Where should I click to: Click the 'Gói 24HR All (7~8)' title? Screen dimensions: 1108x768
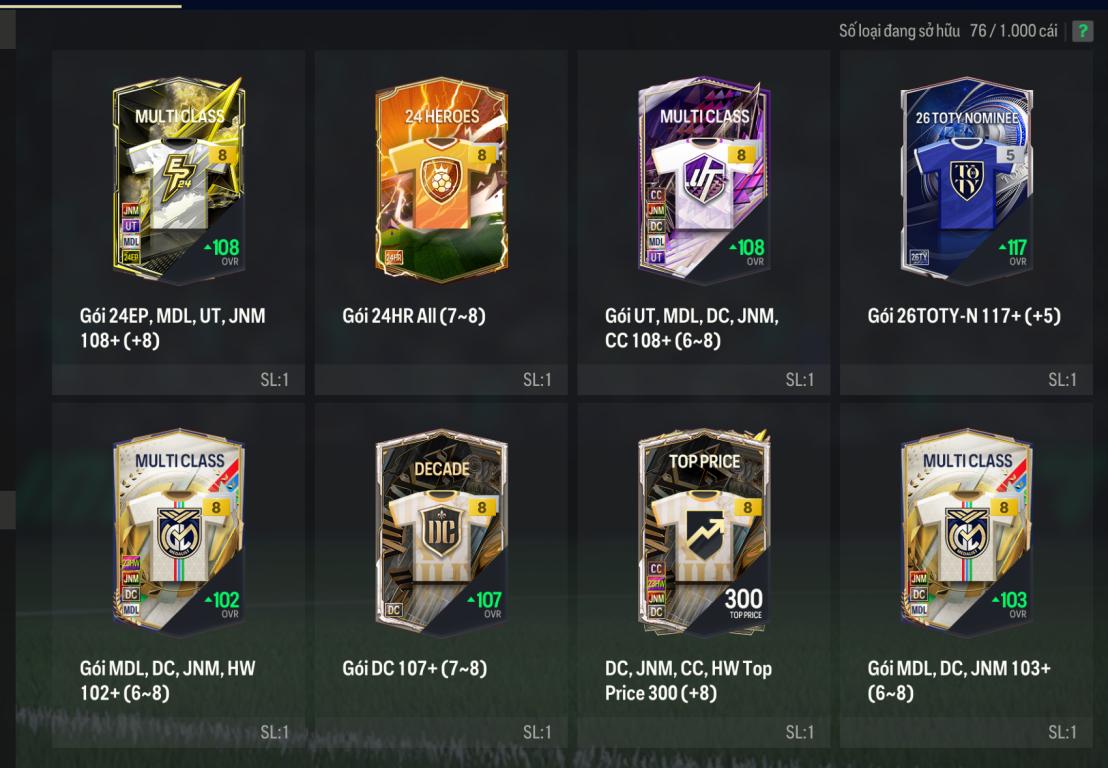coord(414,316)
